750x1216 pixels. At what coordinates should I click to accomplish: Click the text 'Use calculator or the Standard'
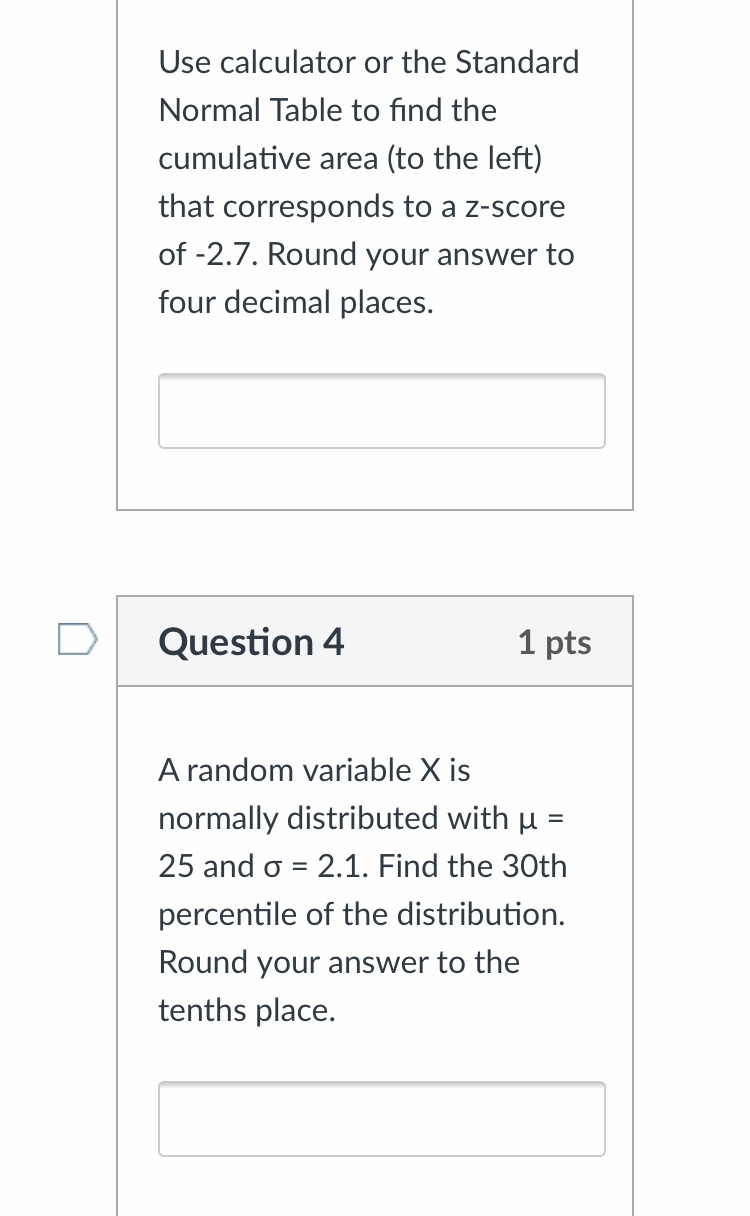coord(368,62)
